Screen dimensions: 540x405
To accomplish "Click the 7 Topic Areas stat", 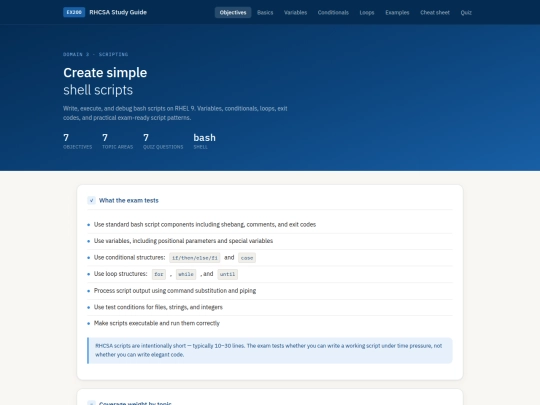I will click(x=117, y=141).
